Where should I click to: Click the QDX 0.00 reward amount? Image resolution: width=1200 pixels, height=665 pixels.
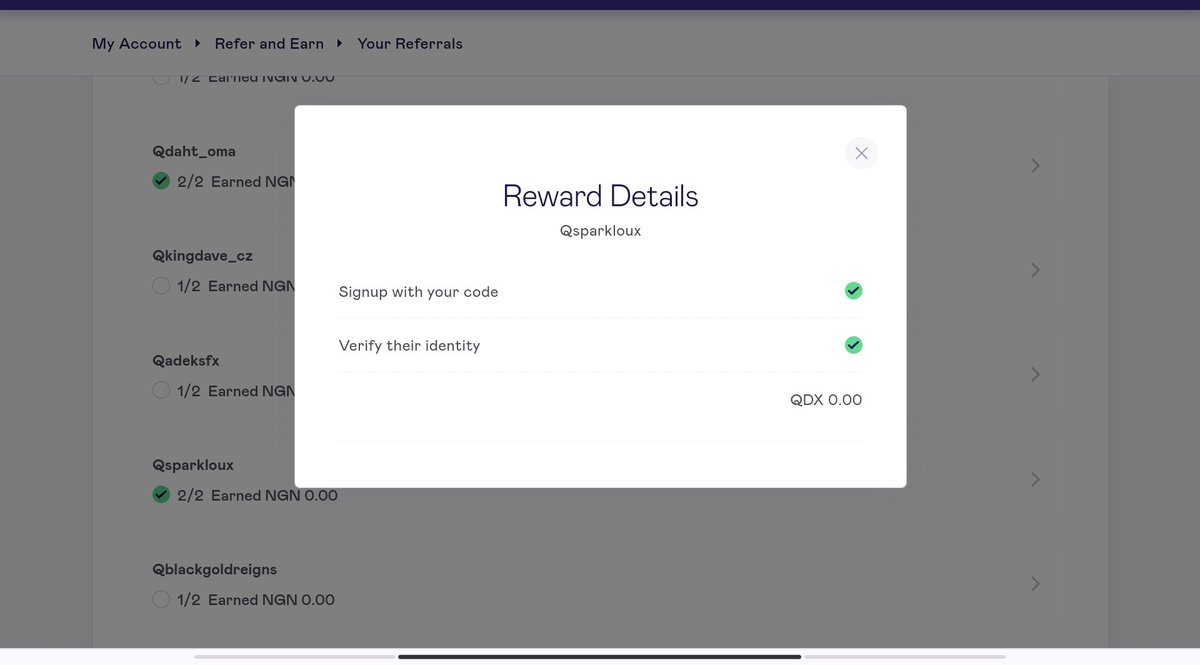point(826,400)
